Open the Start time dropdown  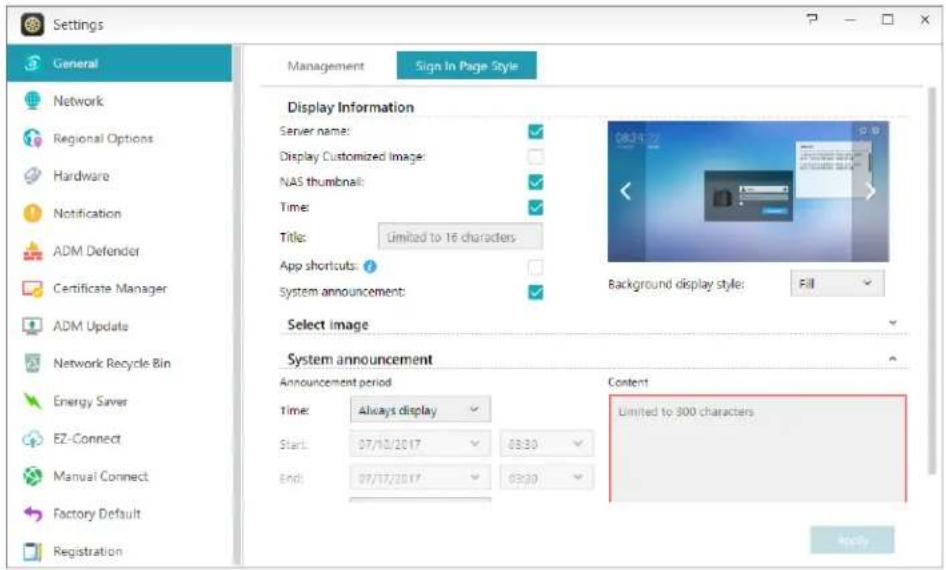tap(547, 444)
